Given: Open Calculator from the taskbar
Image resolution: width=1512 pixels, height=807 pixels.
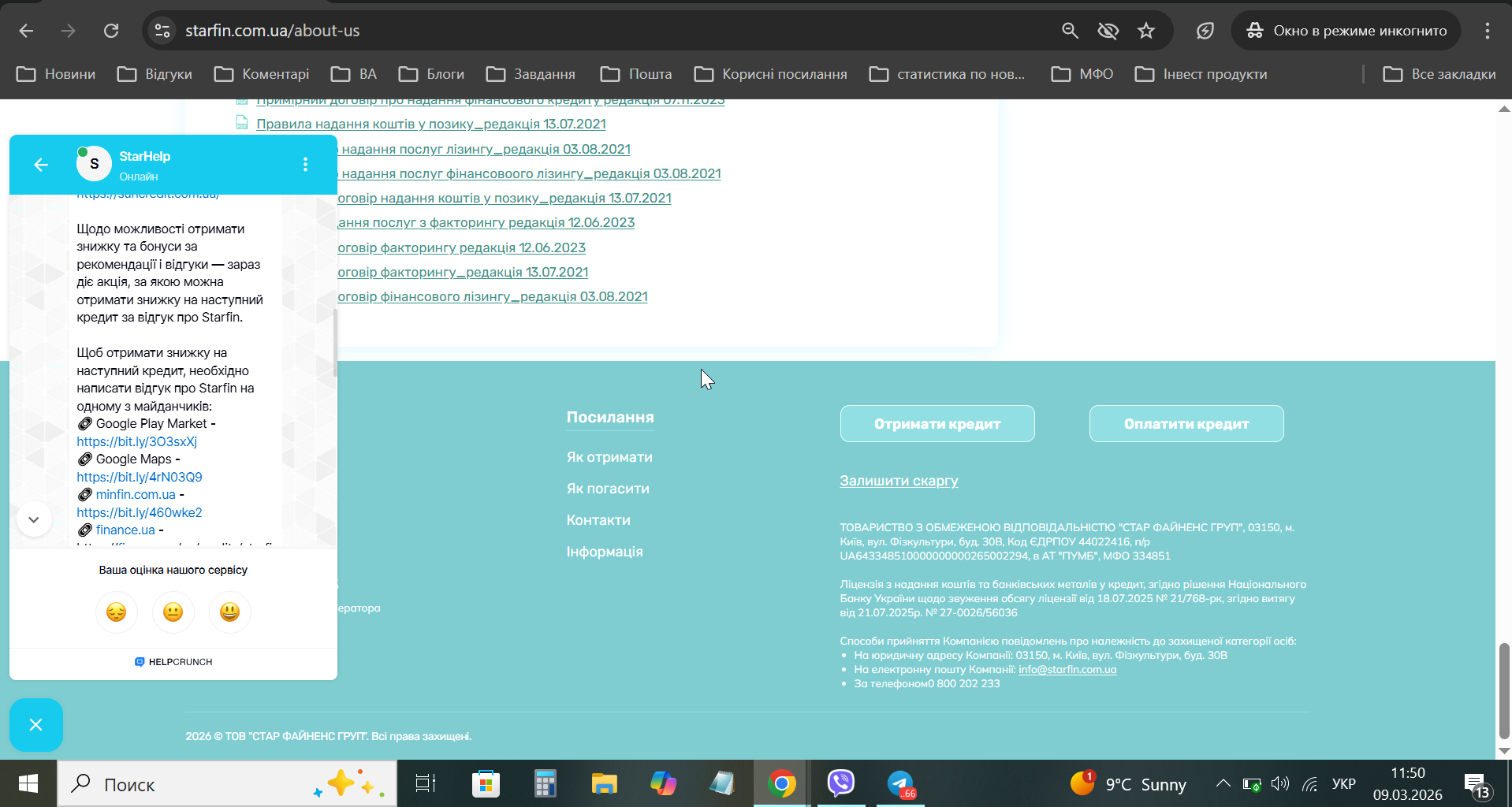Looking at the screenshot, I should click(x=545, y=783).
